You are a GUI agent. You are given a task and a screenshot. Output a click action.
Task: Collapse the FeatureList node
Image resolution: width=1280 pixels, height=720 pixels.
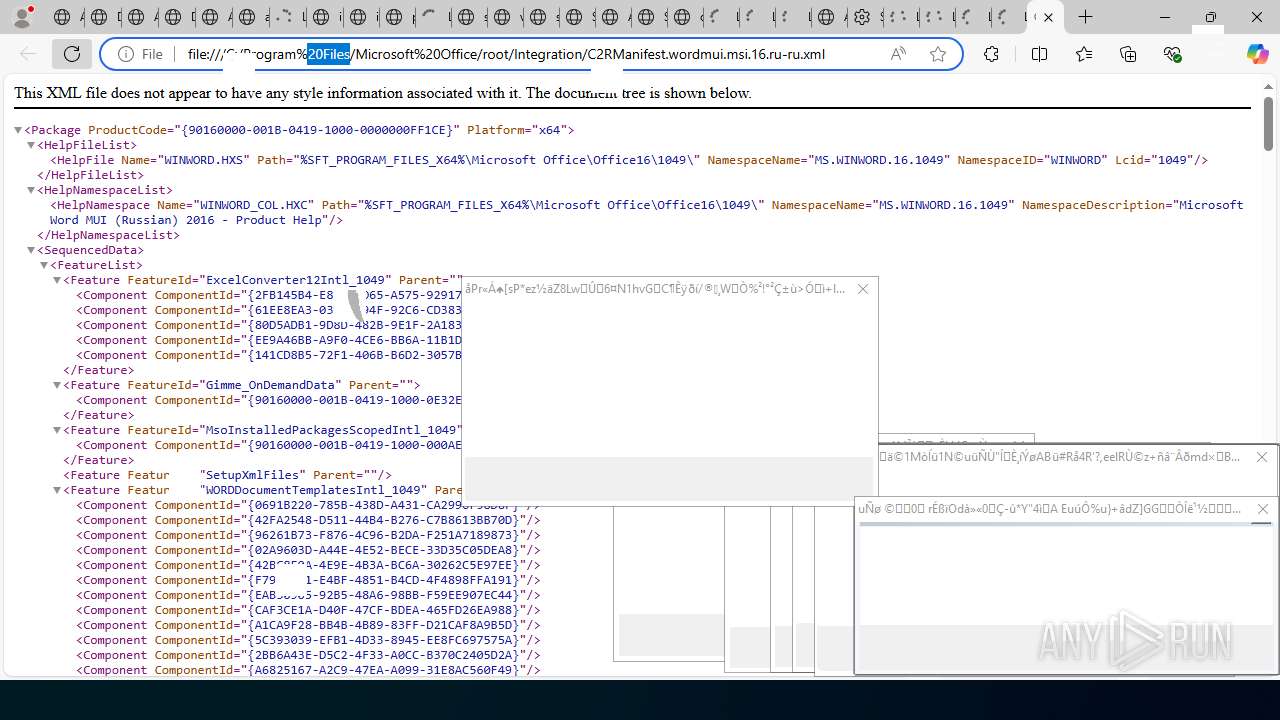(x=44, y=265)
